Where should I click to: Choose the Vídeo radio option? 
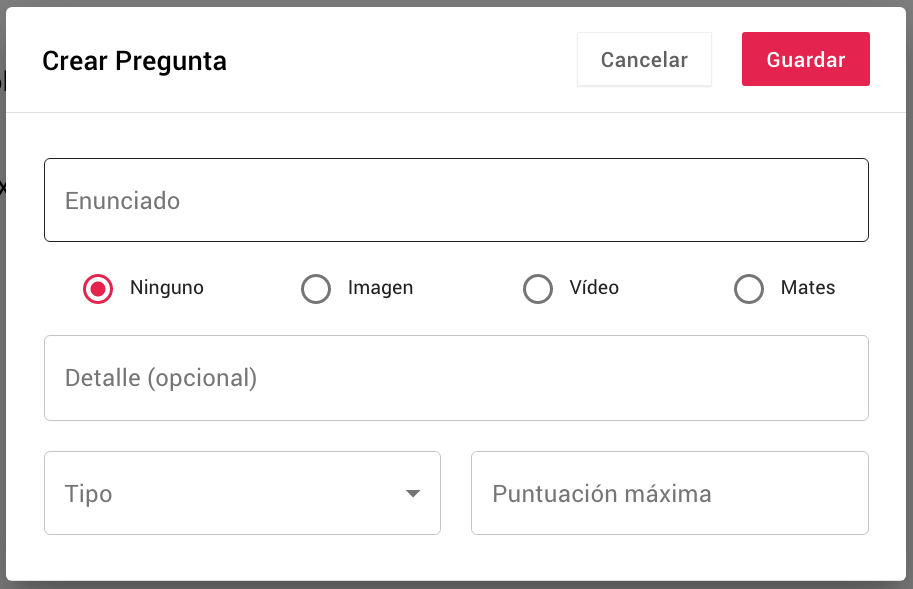(538, 289)
